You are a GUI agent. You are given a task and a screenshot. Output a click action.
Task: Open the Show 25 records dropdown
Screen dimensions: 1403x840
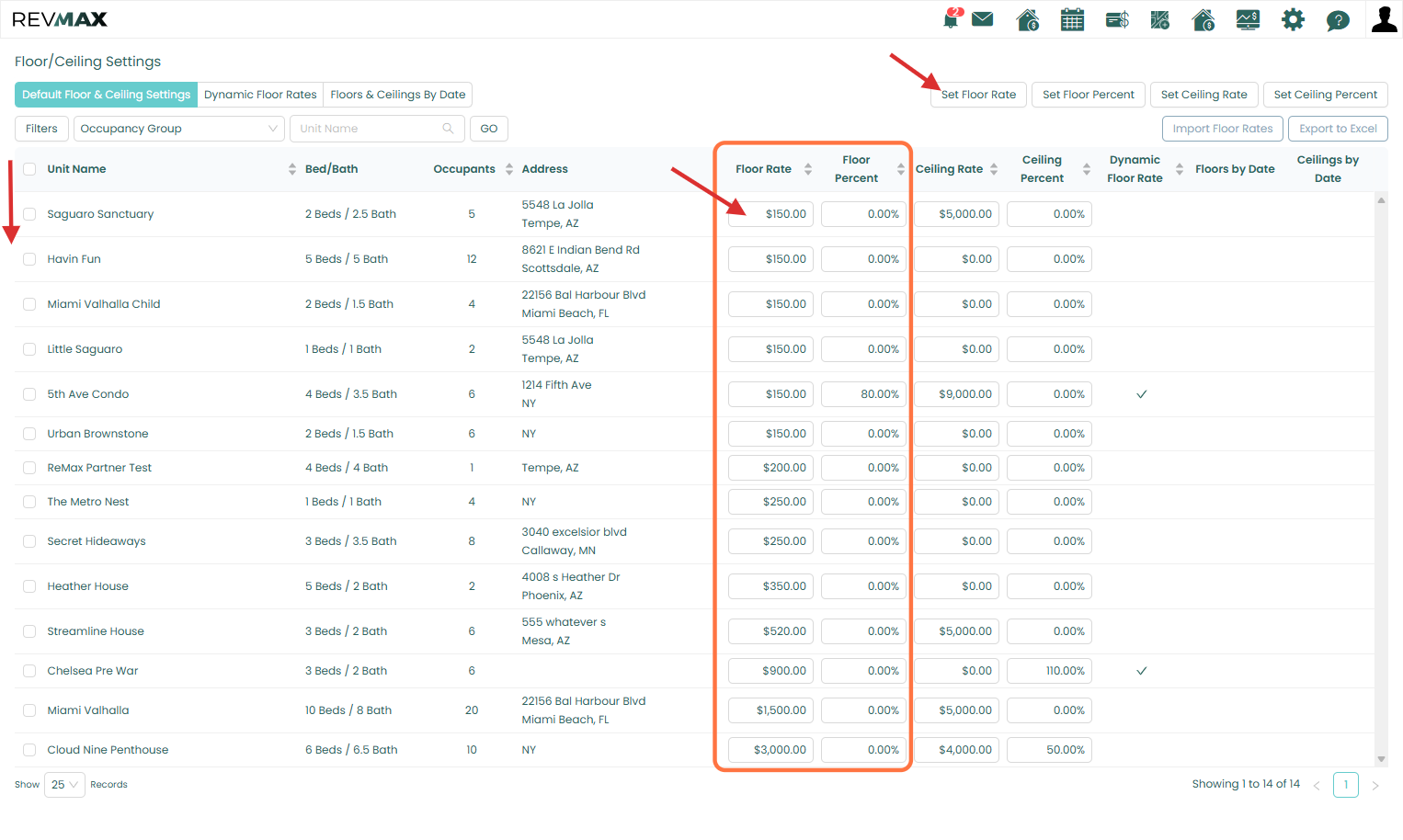64,785
